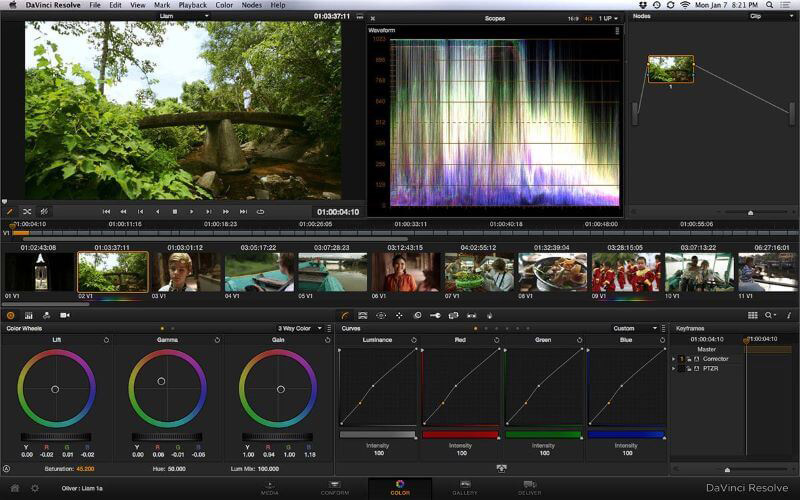Click the shuffle icon above the timeline
This screenshot has width=800, height=500.
click(26, 211)
